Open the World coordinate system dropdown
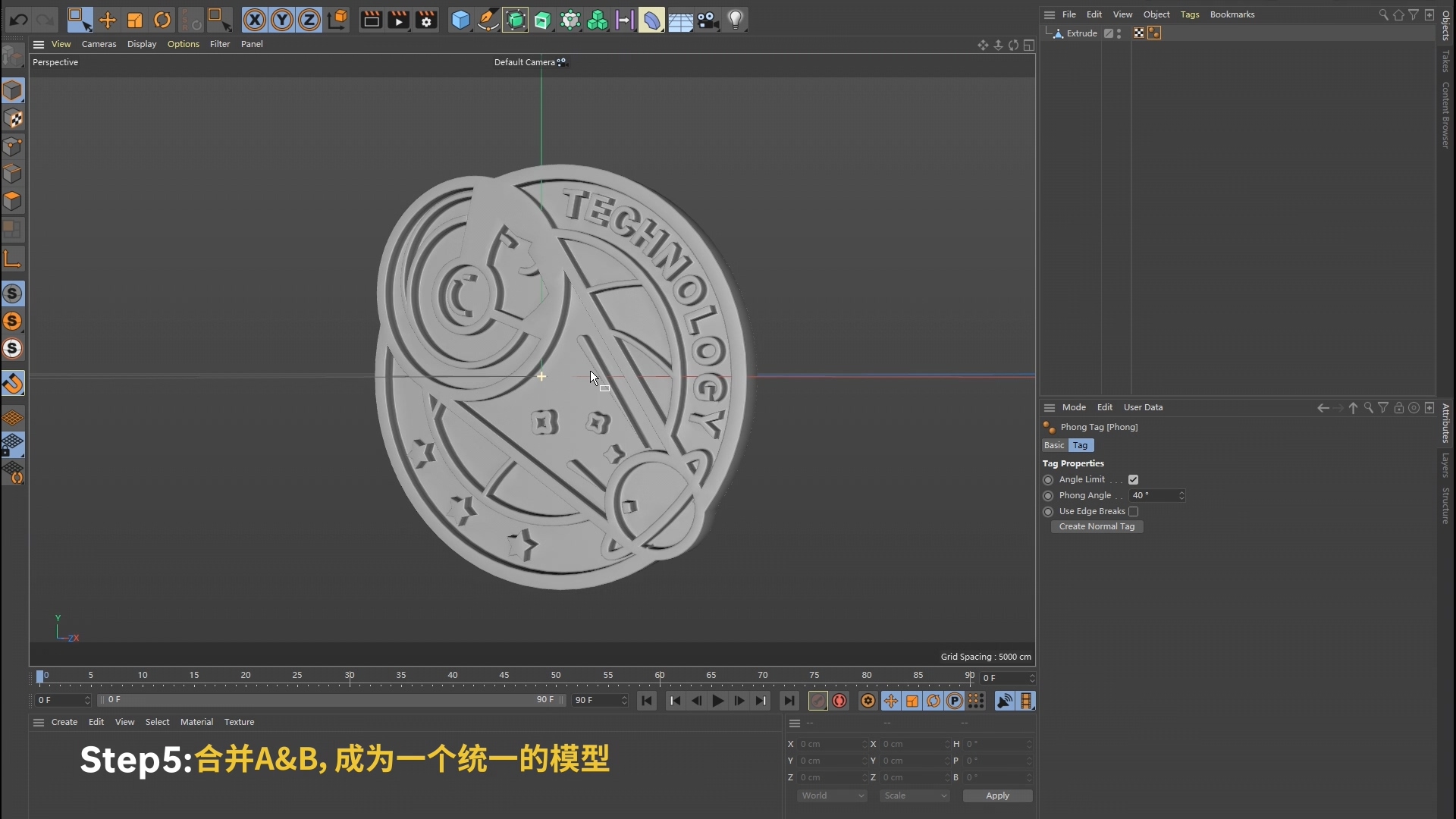The height and width of the screenshot is (819, 1456). tap(832, 795)
